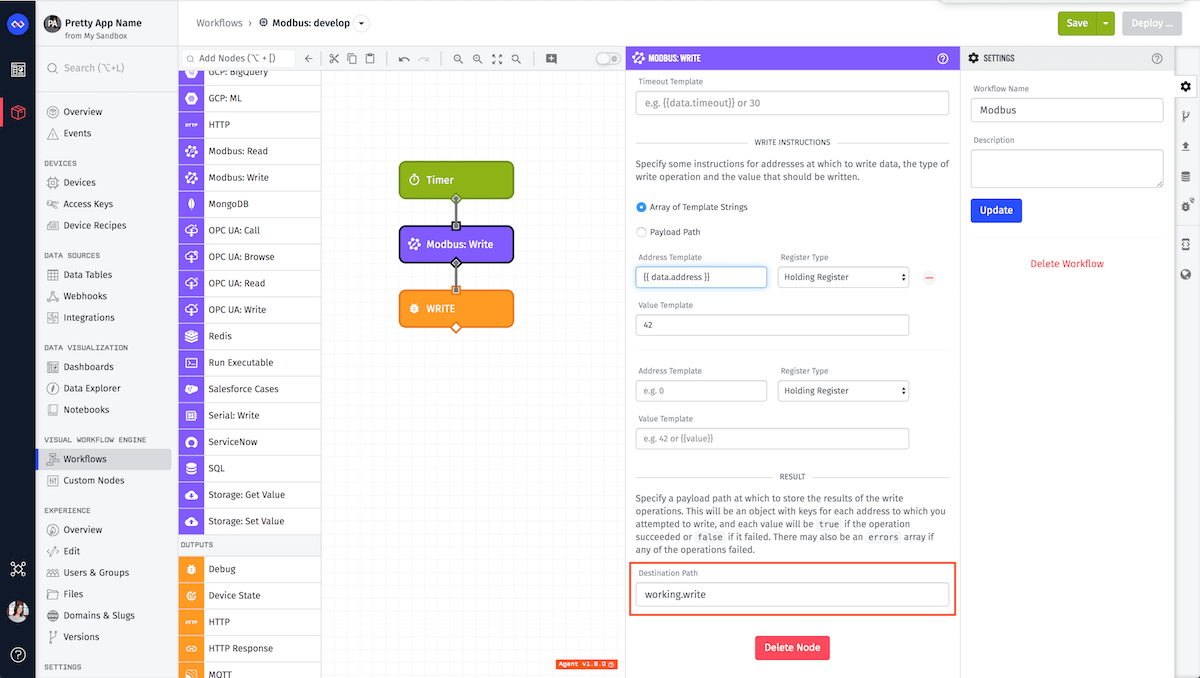Click the Delete Workflow link
The image size is (1200, 678).
point(1067,264)
